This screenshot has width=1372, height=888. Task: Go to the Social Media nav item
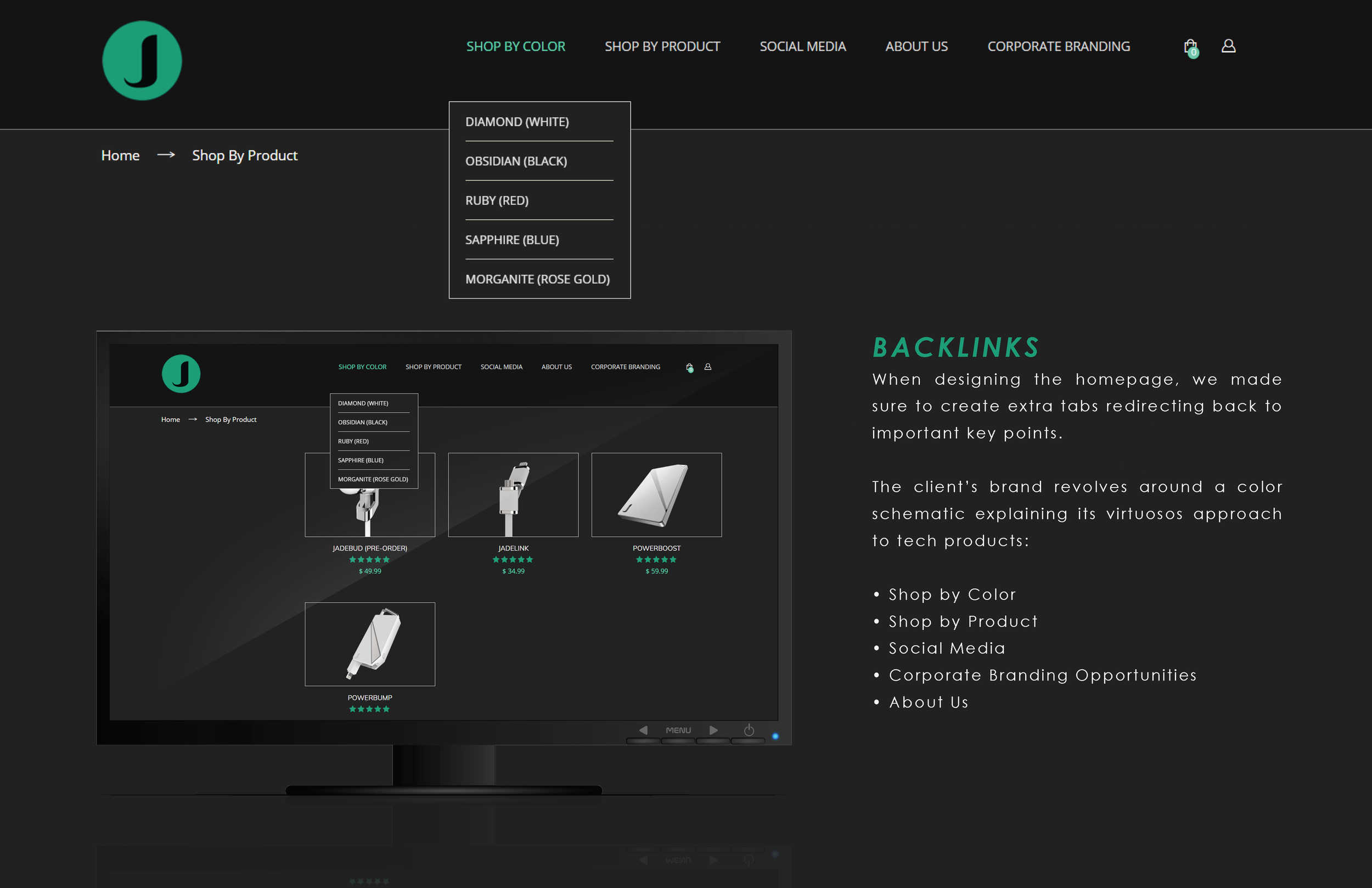802,46
